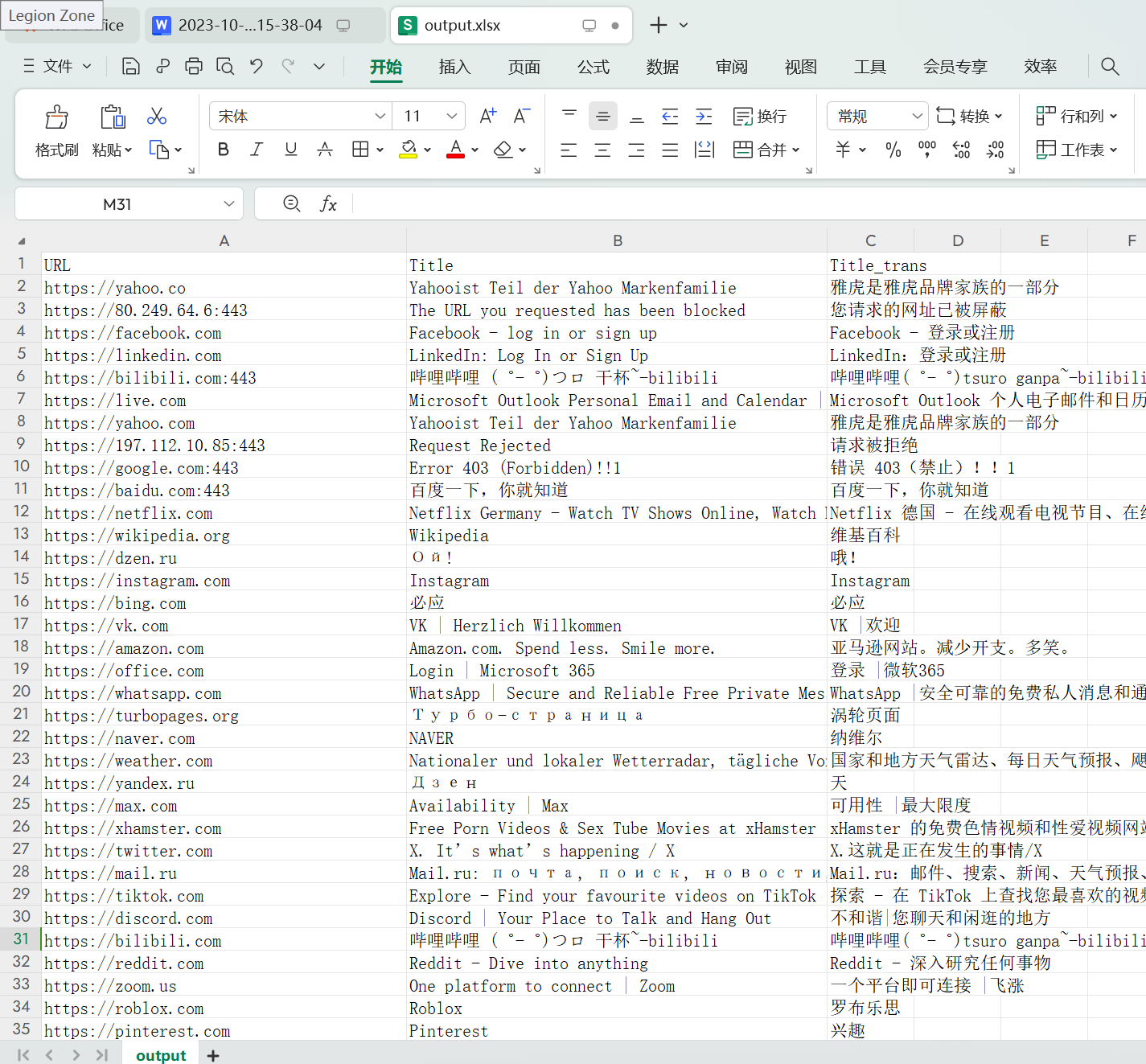Switch to the Insert (插入) tab
Image resolution: width=1146 pixels, height=1064 pixels.
[454, 67]
